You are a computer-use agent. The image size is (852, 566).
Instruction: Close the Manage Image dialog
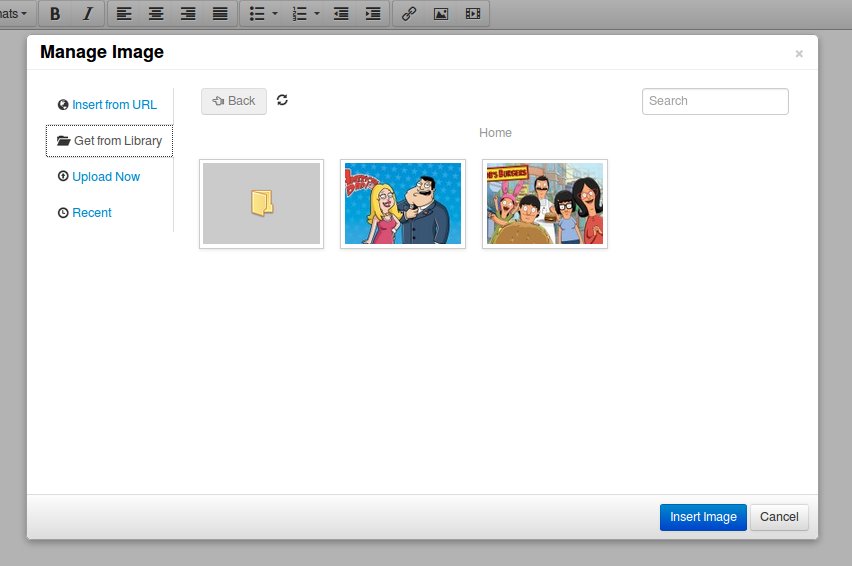(x=799, y=53)
